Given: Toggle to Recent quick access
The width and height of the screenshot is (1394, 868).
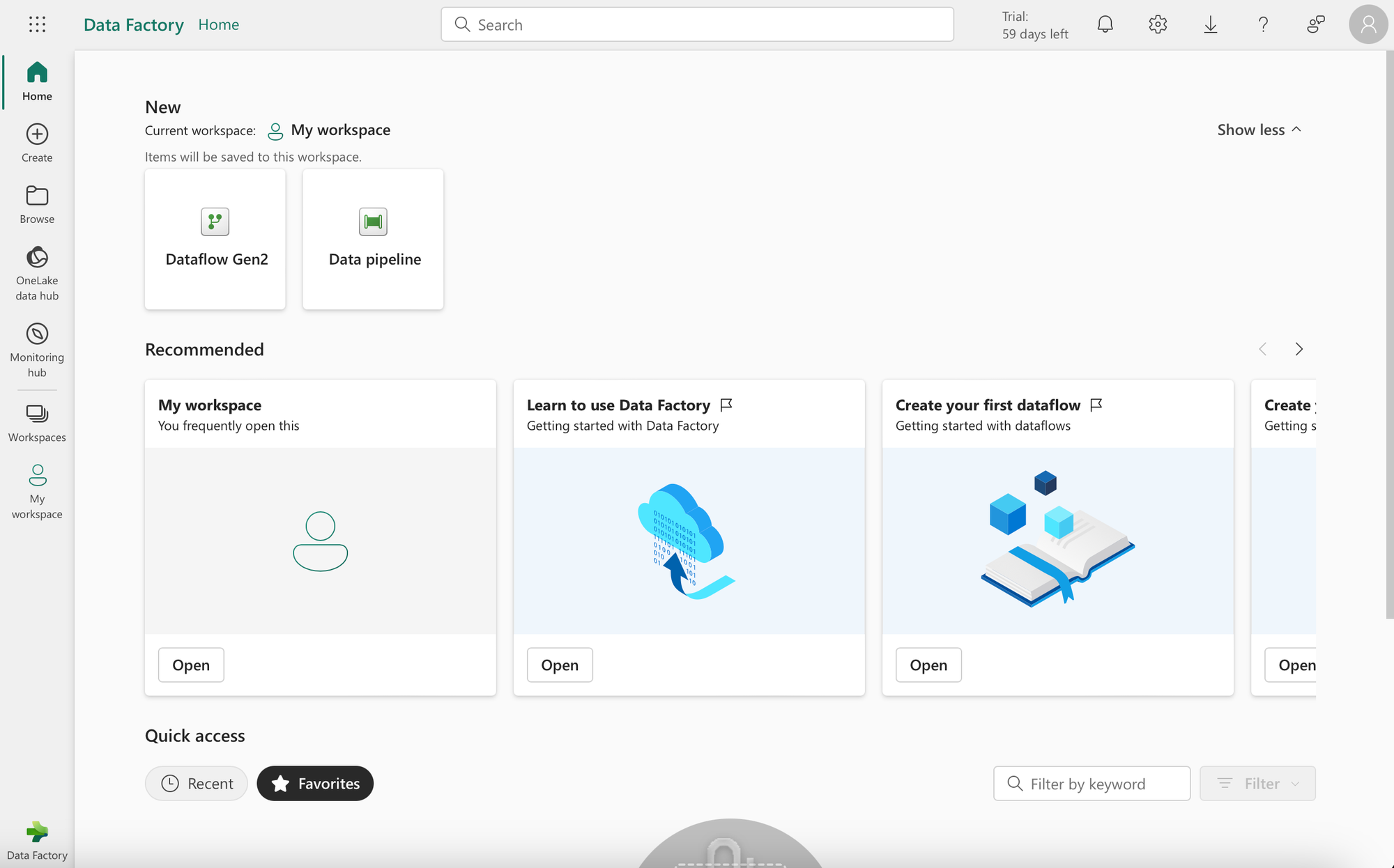Looking at the screenshot, I should click(196, 783).
